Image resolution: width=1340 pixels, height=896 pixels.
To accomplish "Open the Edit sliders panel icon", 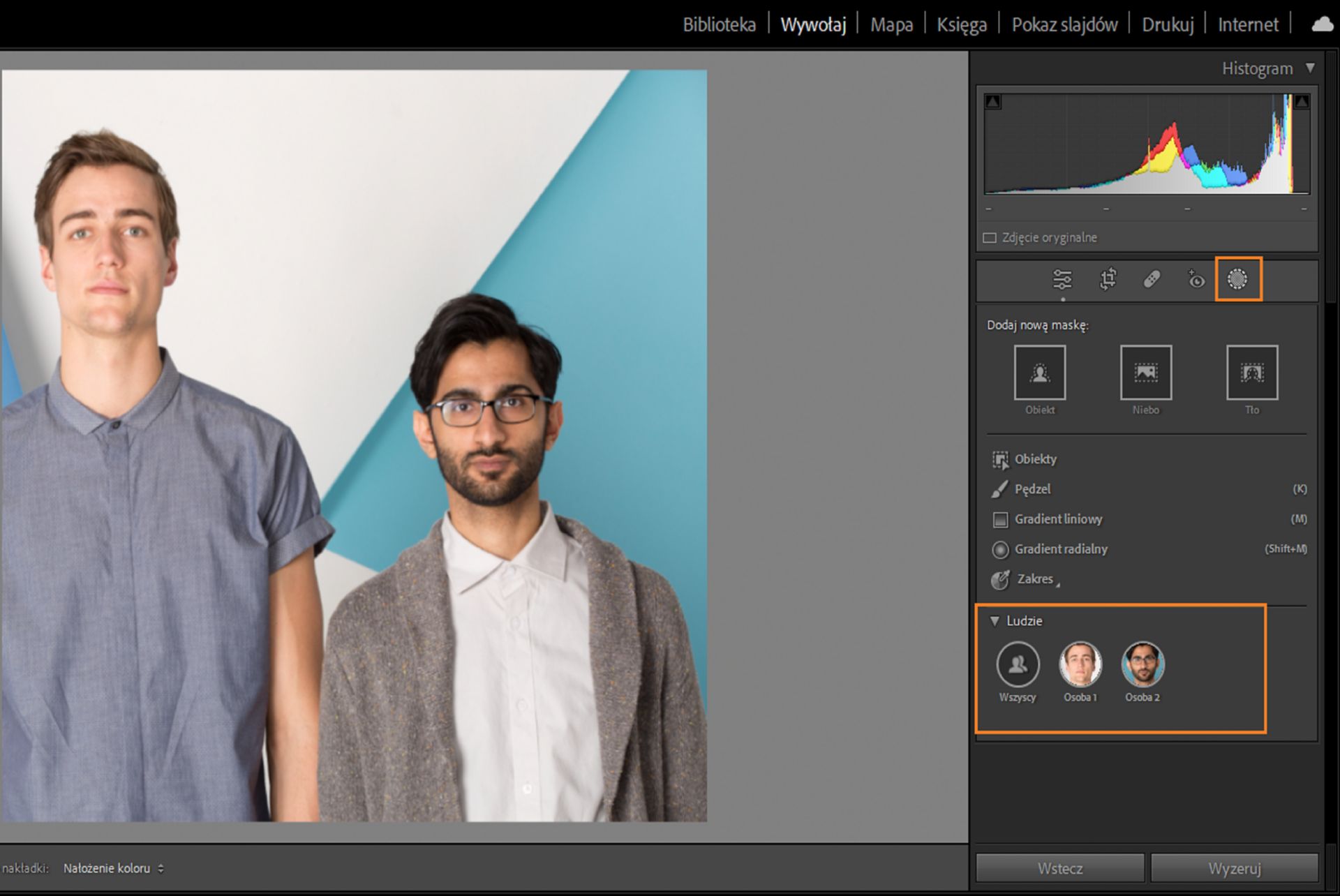I will point(1062,279).
